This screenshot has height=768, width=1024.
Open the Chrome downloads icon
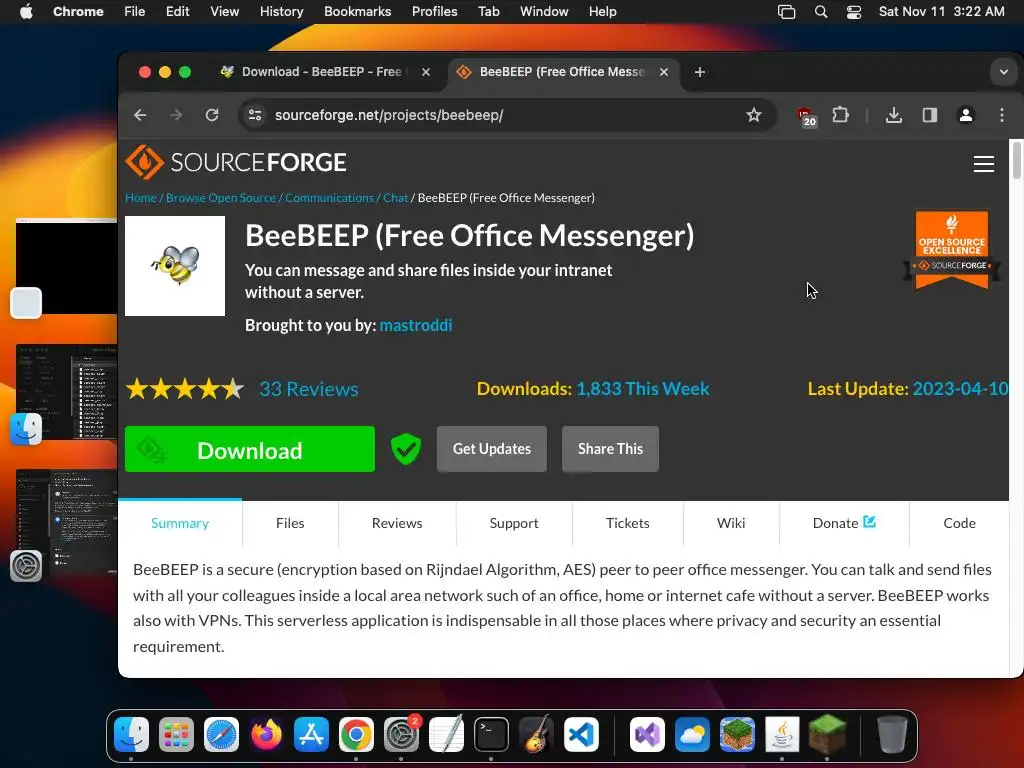[x=893, y=115]
